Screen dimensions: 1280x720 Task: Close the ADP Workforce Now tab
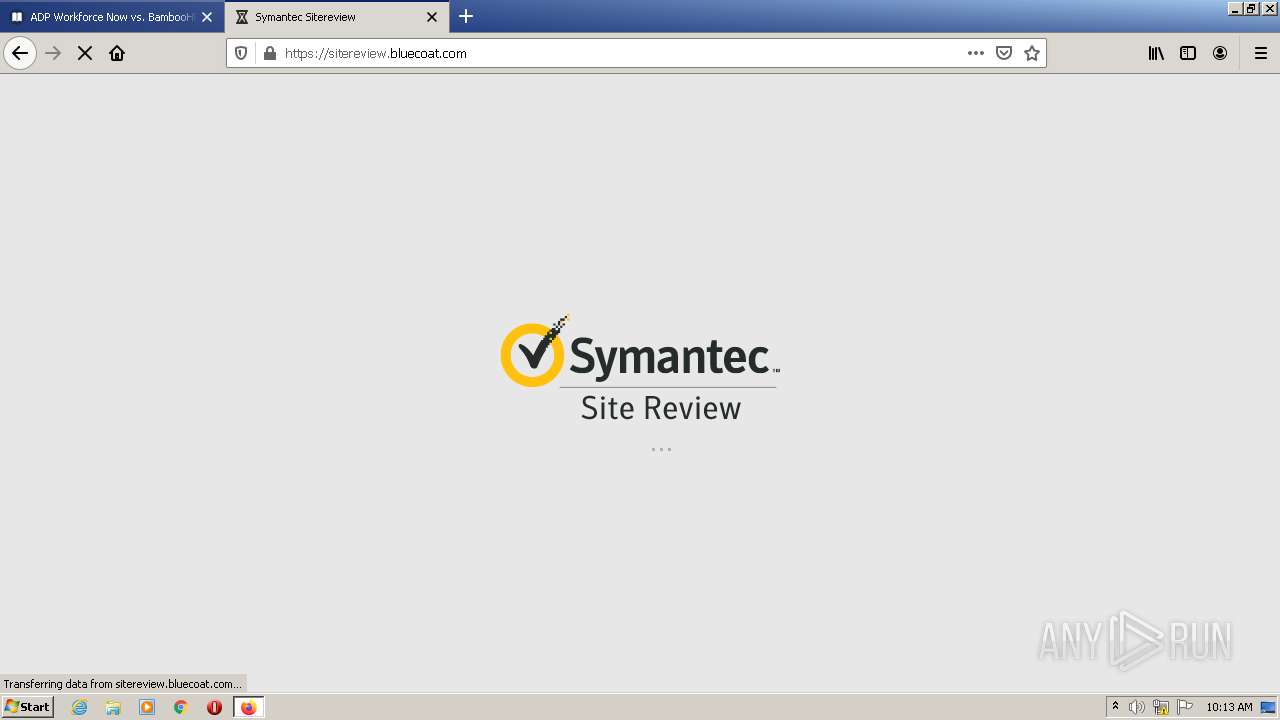coord(207,17)
